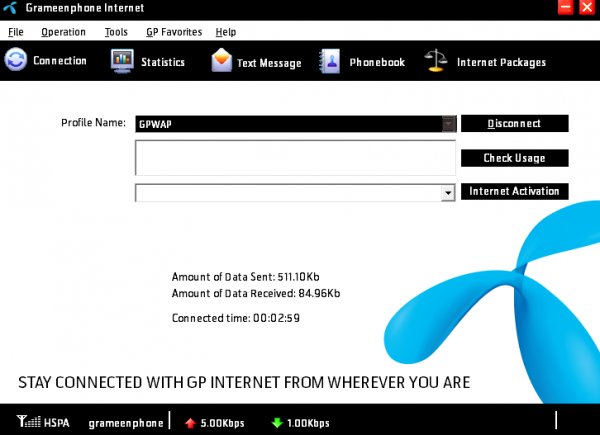Switch to the Internet Packages label
Screen dimensions: 600x435
click(x=501, y=62)
